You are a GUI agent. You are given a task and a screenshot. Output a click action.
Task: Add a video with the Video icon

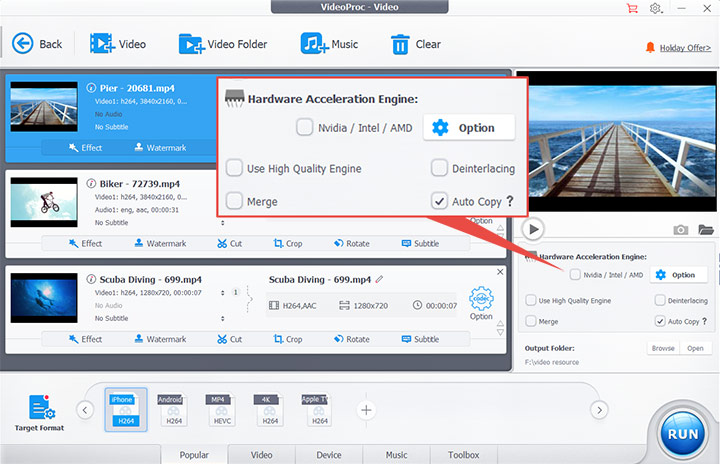pos(102,43)
